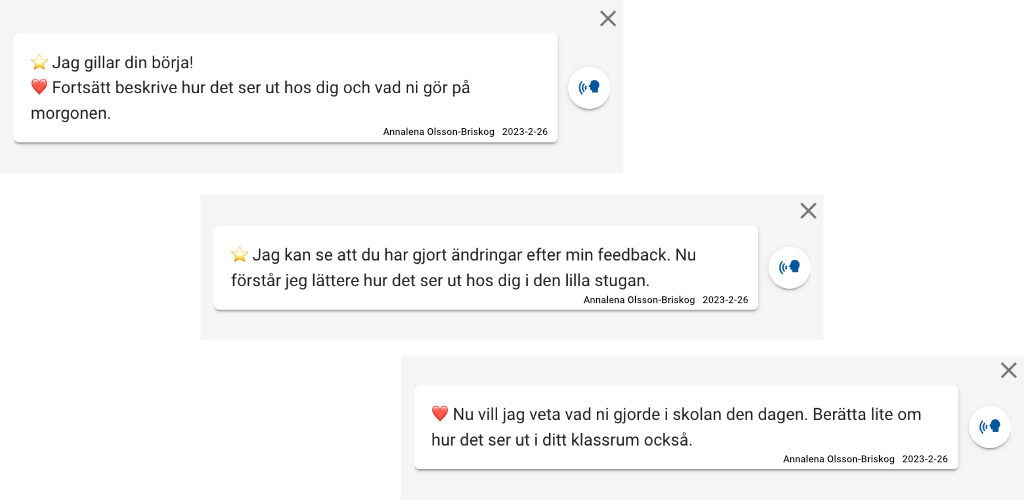Click the date 2023-2-26 in the "klassrum" comment
Screen dimensions: 1024x500
pos(925,459)
